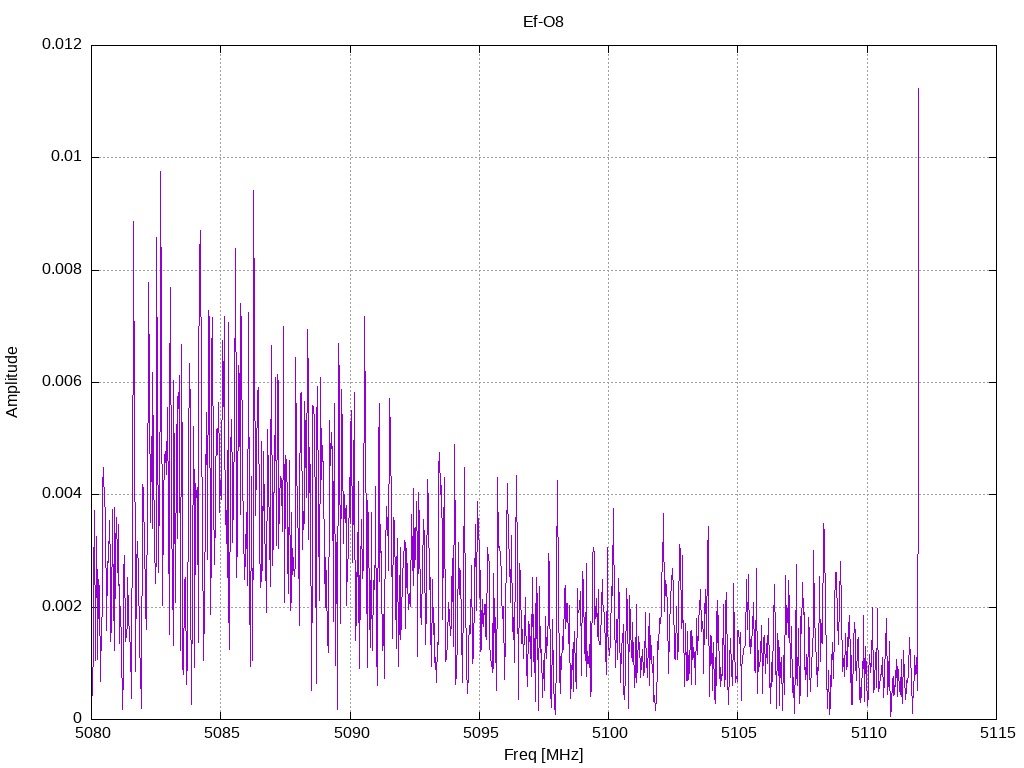This screenshot has height=768, width=1024.
Task: Click the 0.002 y-axis tick label
Action: [62, 606]
